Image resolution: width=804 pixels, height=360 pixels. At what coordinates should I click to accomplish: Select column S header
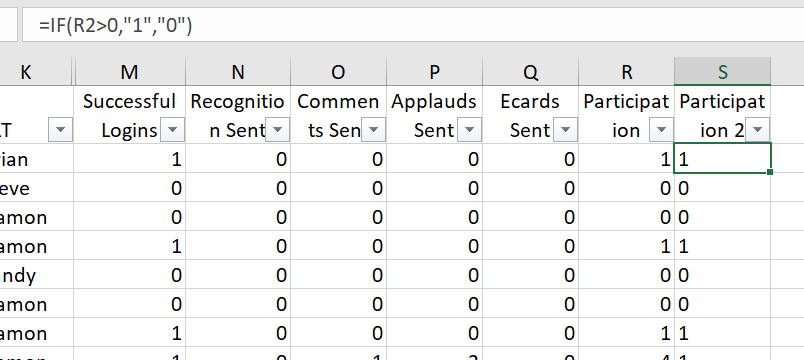722,72
